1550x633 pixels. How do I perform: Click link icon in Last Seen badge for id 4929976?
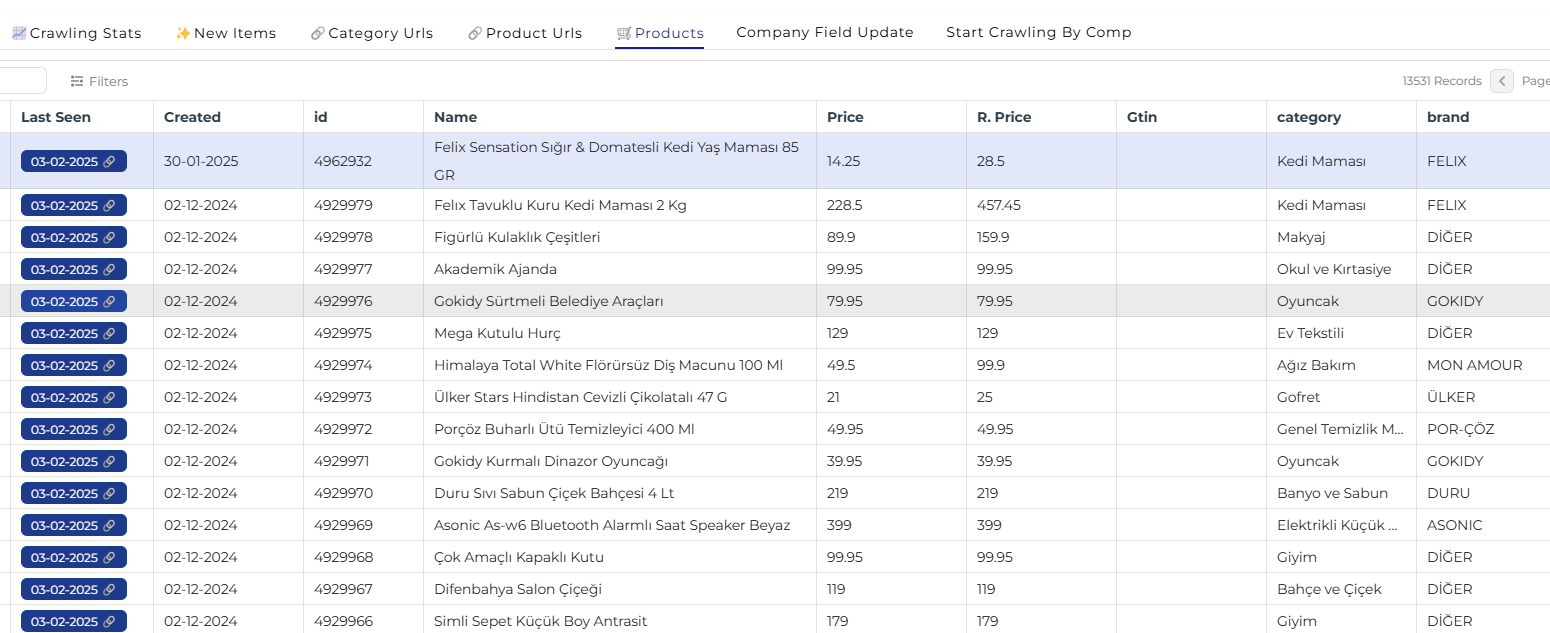point(110,301)
